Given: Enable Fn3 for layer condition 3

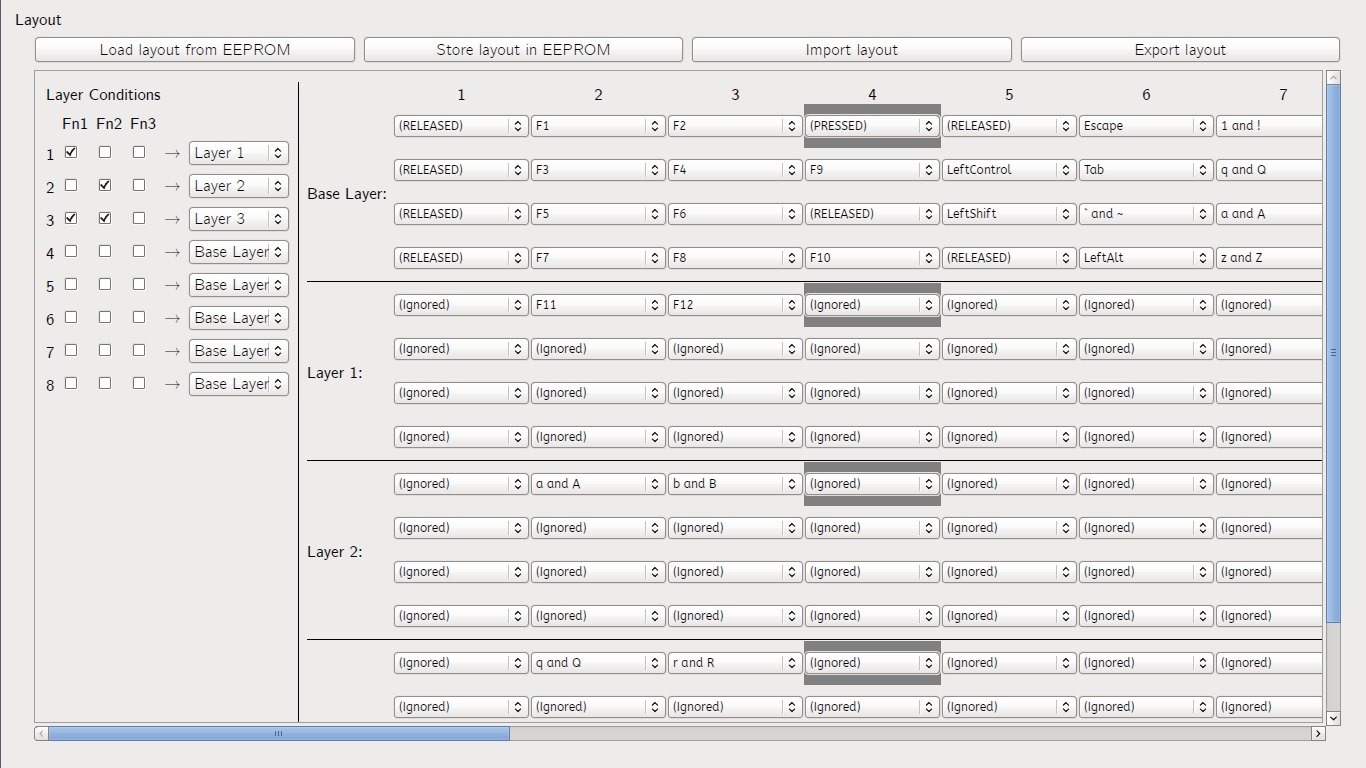Looking at the screenshot, I should tap(139, 218).
